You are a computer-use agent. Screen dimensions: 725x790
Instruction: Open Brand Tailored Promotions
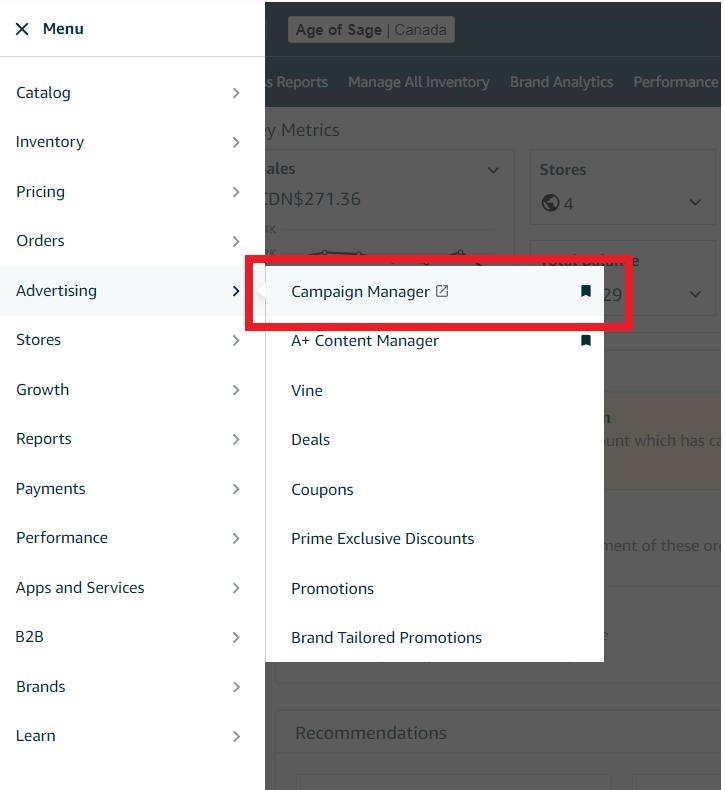pos(386,638)
